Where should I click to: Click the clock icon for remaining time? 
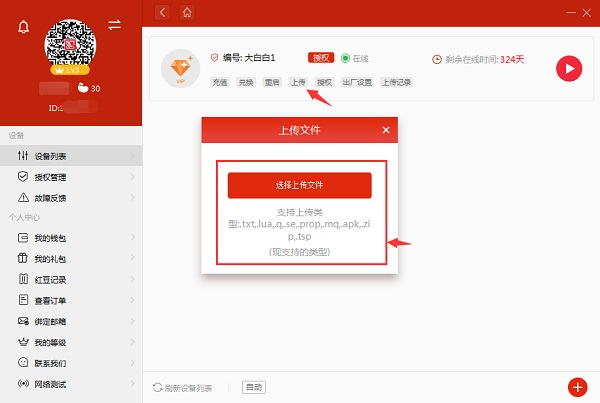pos(437,59)
